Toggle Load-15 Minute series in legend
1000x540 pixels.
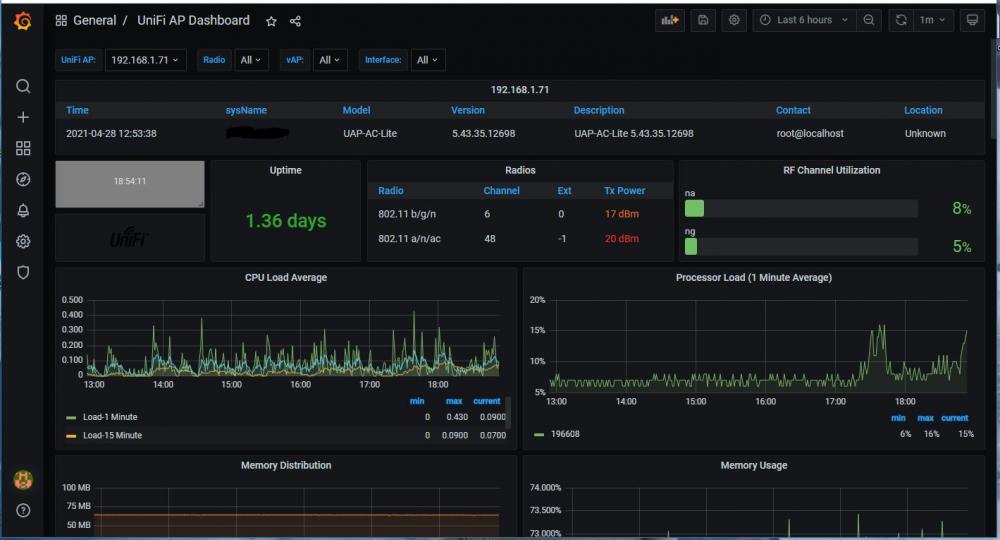(x=112, y=435)
